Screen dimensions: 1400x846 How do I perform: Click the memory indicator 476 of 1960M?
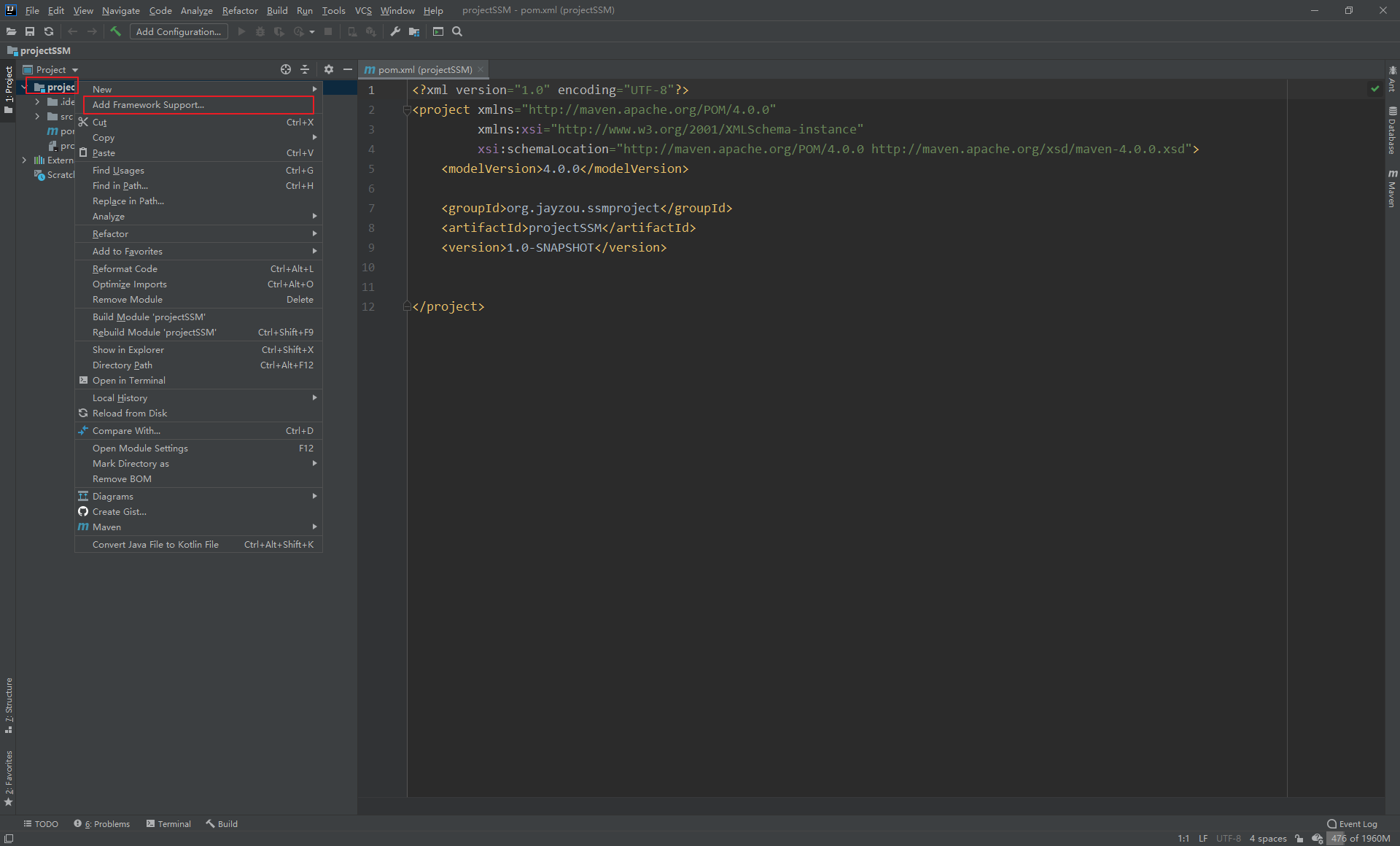[1360, 839]
